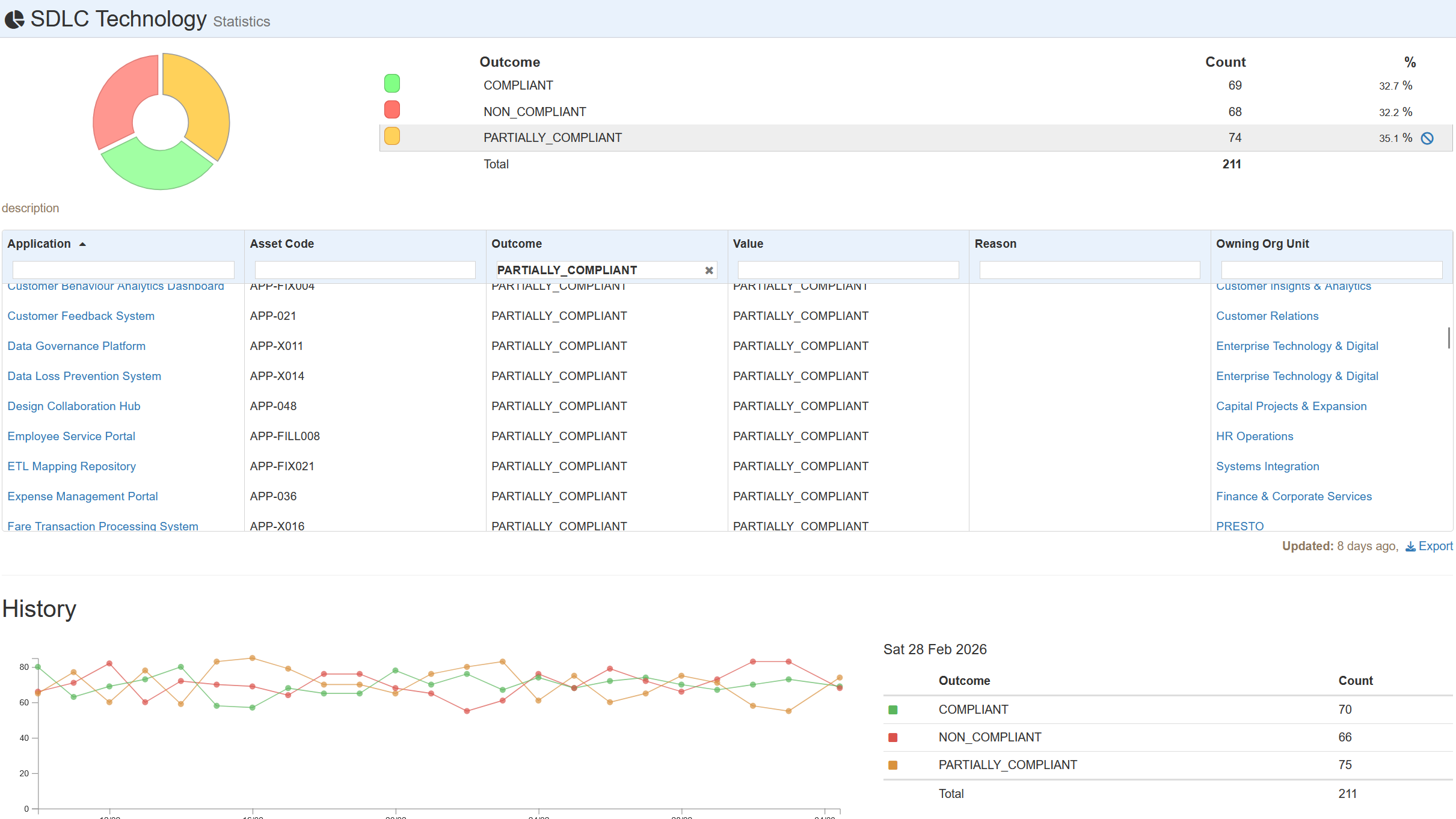1456x819 pixels.
Task: Clear the PARTIALLY_COMPLIANT outcome filter with X
Action: coord(709,271)
